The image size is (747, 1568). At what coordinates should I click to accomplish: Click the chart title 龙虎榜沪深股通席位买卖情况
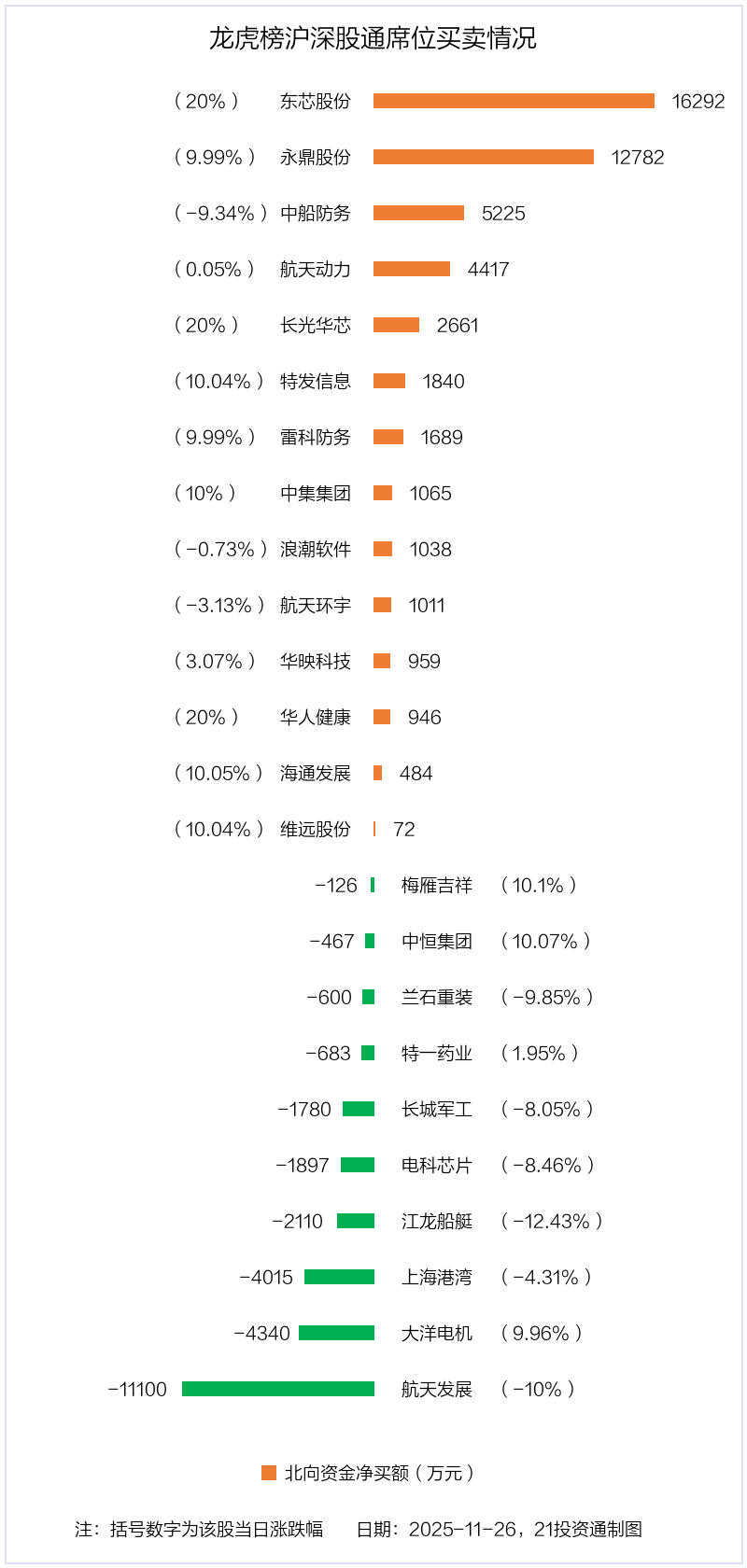(x=373, y=38)
